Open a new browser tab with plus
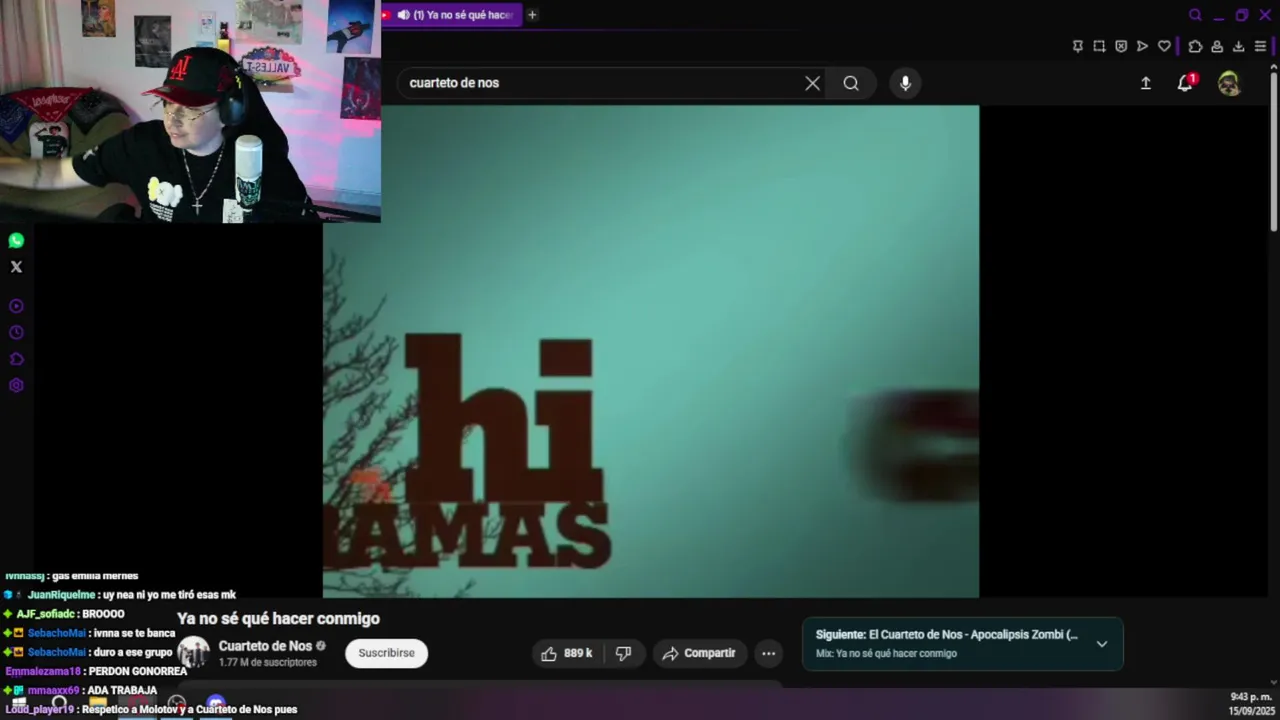Screen dimensions: 1280x720 [532, 15]
